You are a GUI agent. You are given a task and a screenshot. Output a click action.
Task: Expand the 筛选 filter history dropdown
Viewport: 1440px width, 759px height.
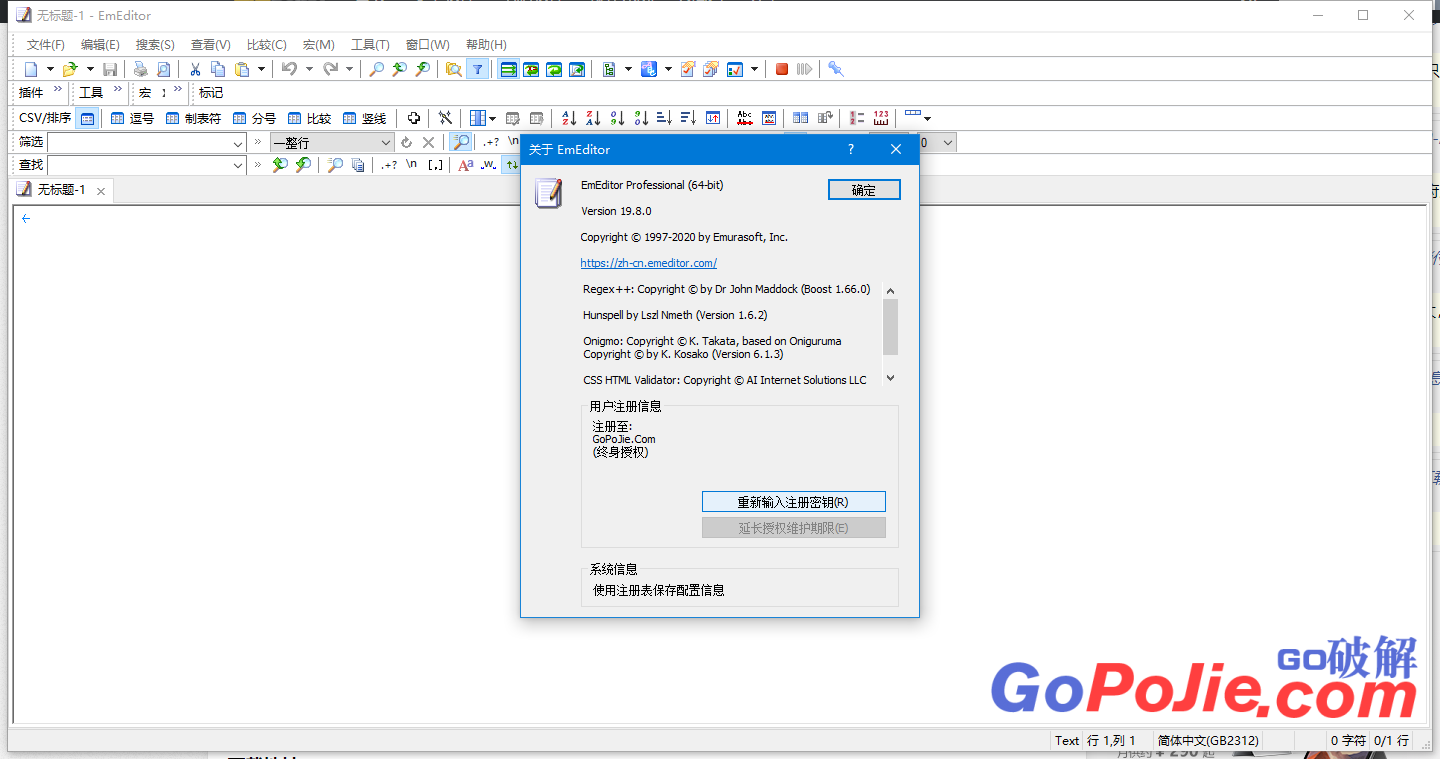(x=238, y=143)
